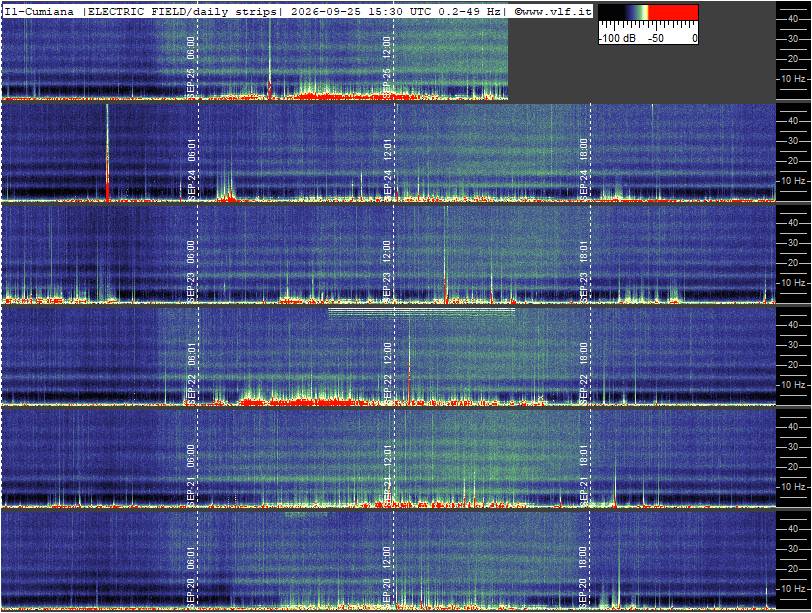Click the dB color scale gradient bar

pyautogui.click(x=648, y=12)
